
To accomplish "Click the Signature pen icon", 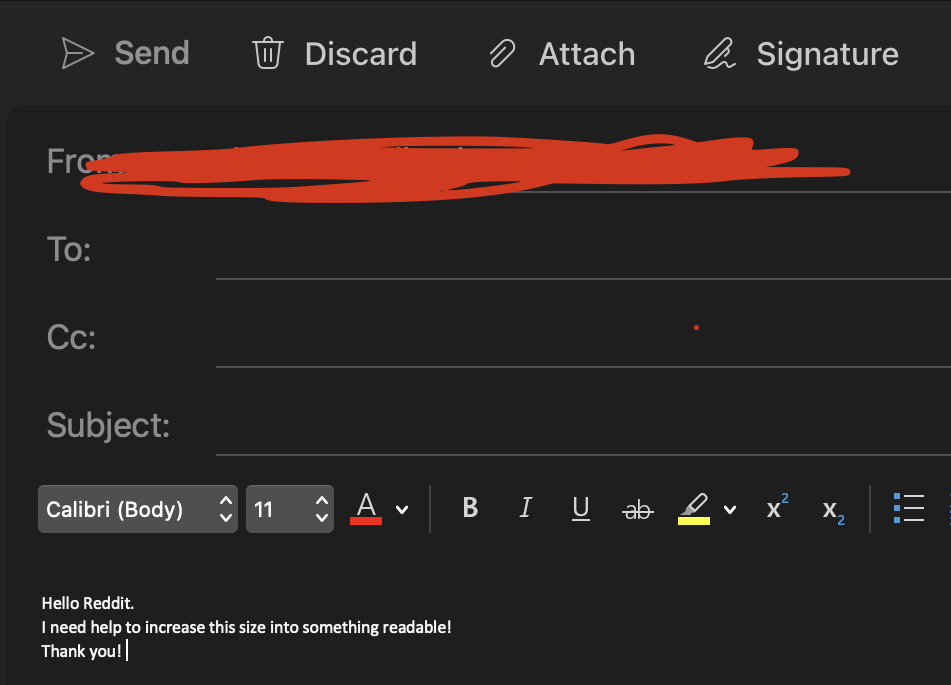I will point(720,53).
